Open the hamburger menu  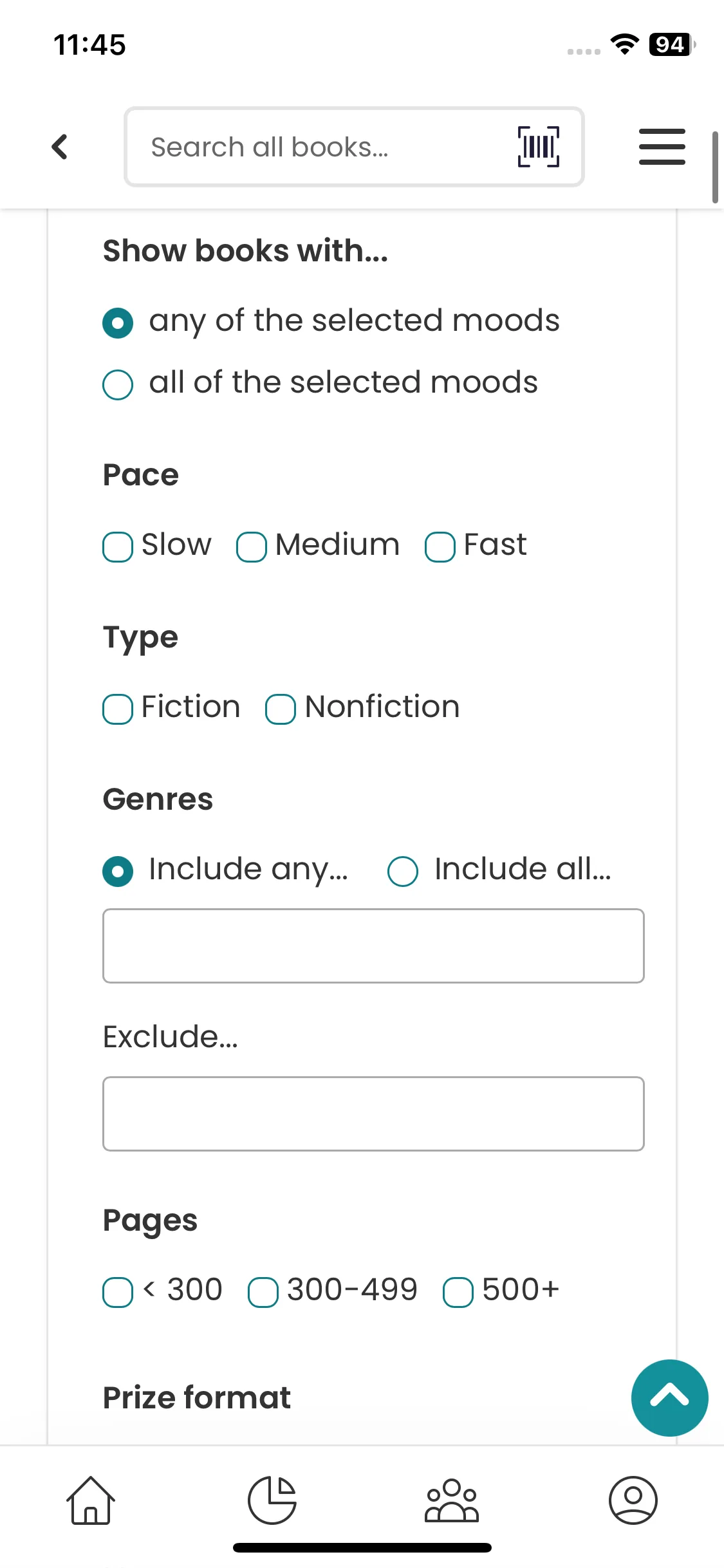pyautogui.click(x=662, y=147)
